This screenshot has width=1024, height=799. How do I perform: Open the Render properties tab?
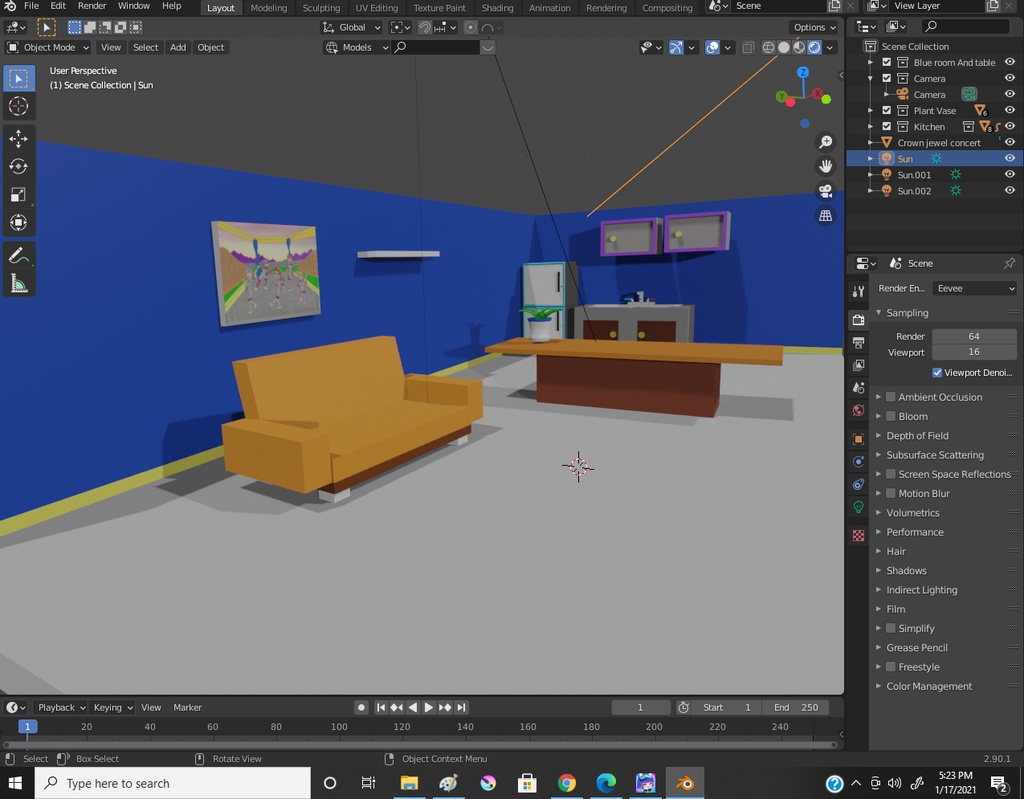858,319
